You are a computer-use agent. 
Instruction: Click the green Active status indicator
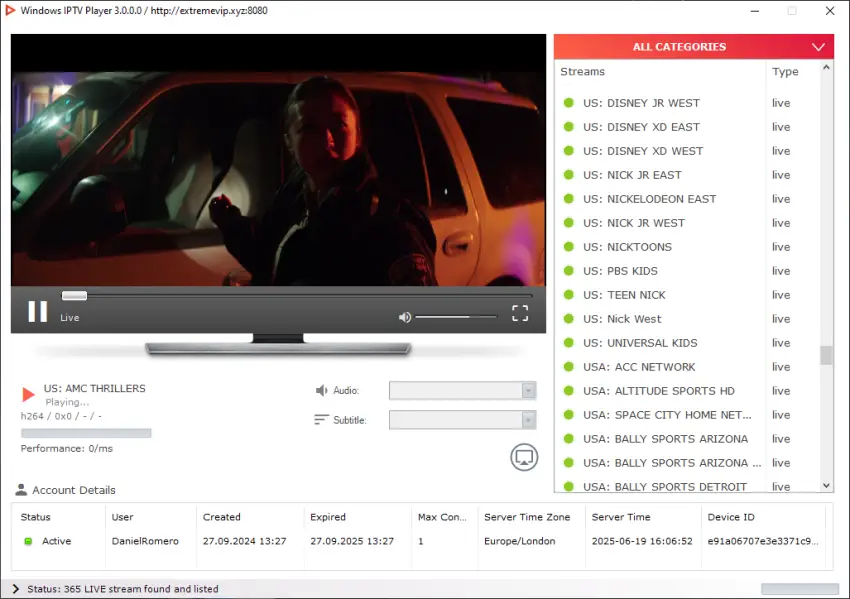(28, 541)
